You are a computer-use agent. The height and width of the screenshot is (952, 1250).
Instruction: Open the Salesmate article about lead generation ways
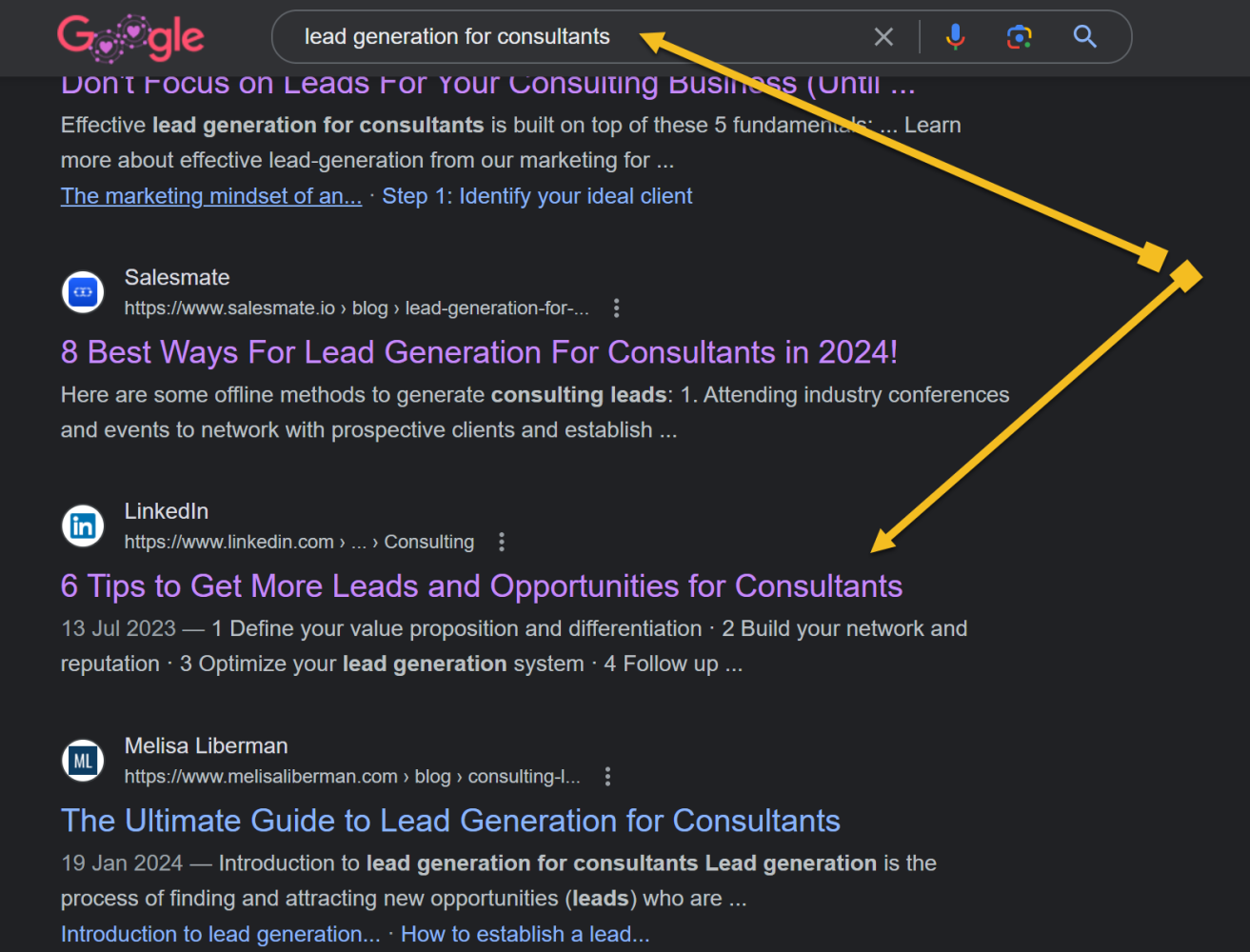479,352
